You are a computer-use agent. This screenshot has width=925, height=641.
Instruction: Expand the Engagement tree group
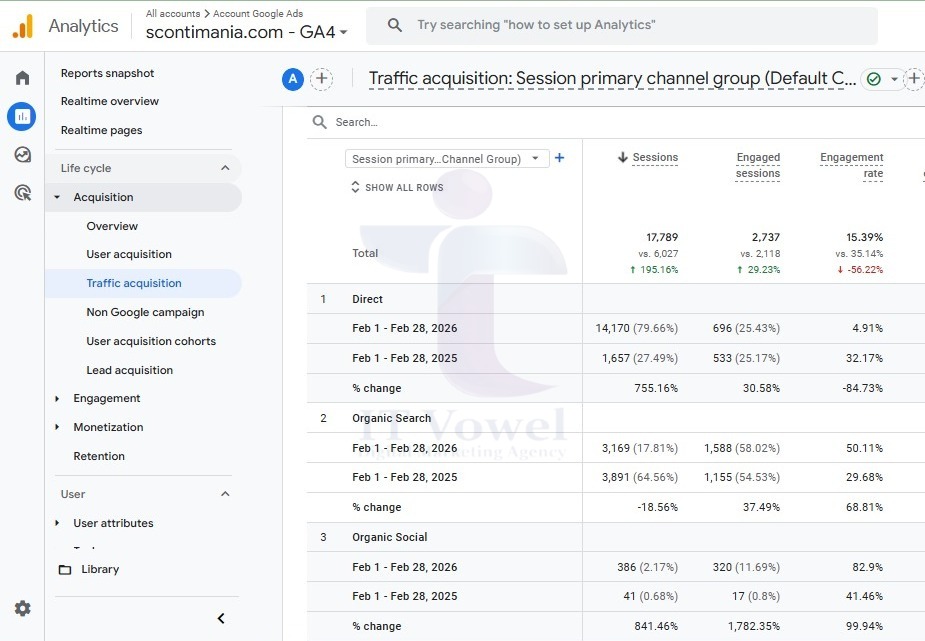click(57, 399)
